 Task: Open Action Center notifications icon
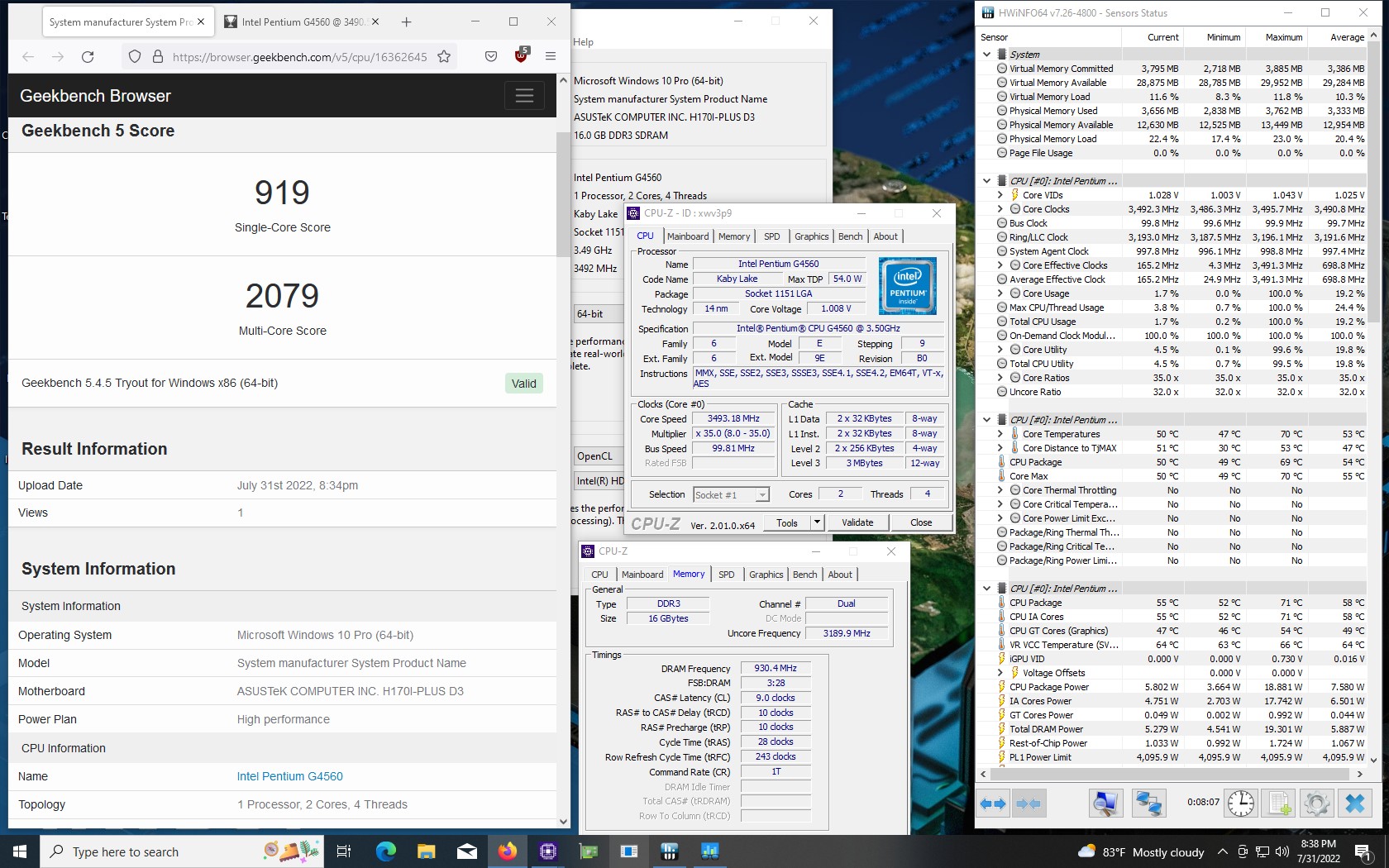tap(1363, 851)
